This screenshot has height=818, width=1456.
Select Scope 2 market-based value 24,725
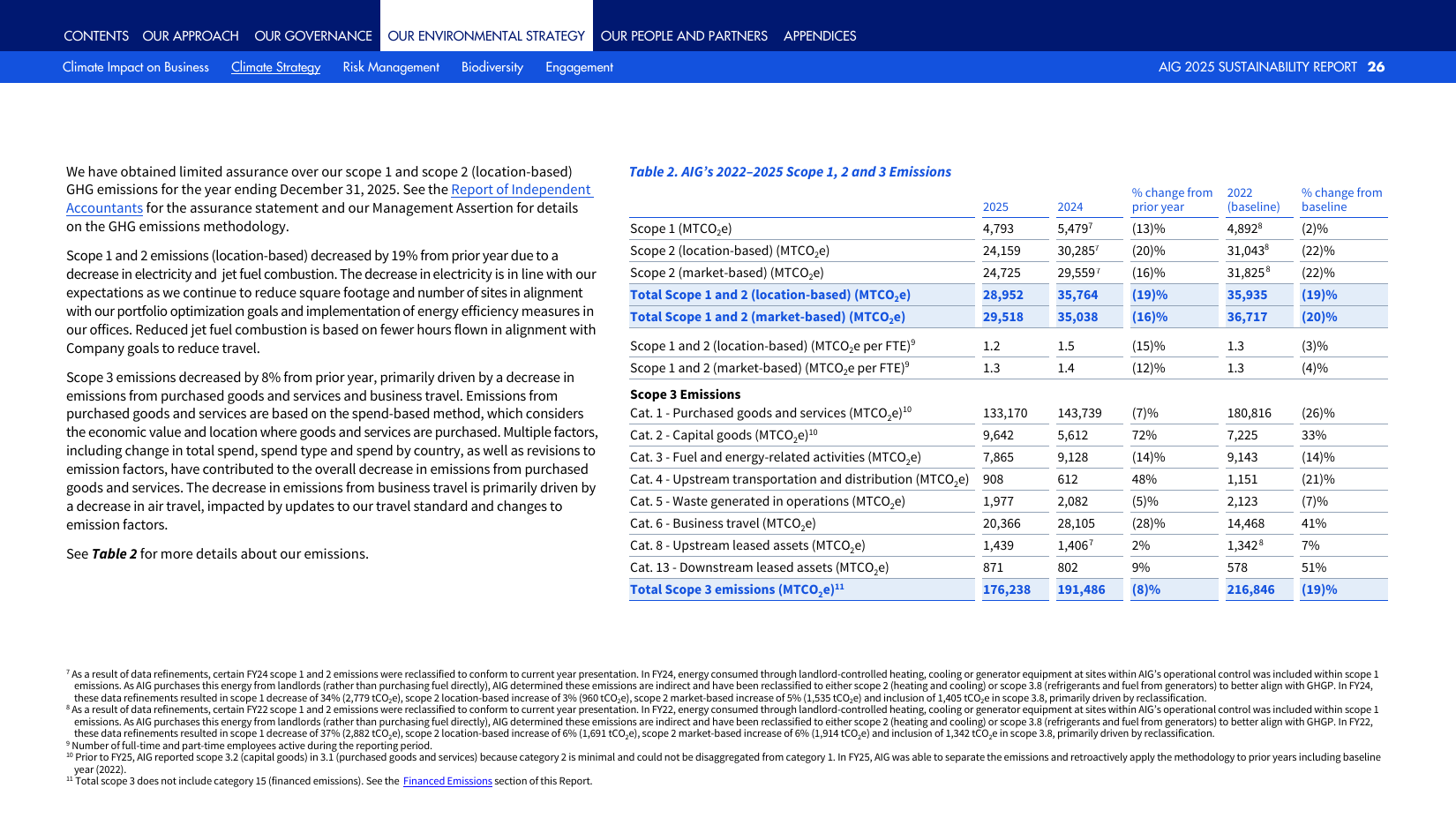pyautogui.click(x=1002, y=273)
